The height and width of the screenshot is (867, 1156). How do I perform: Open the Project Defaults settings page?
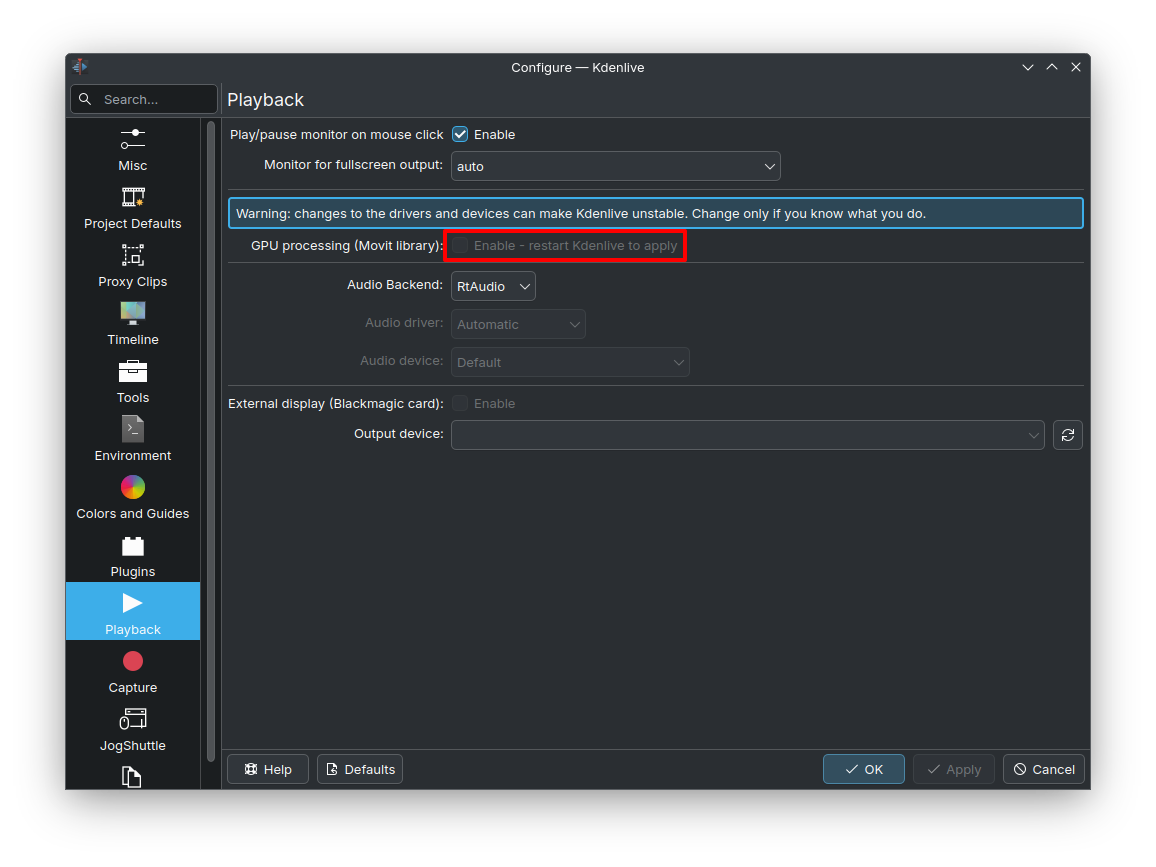133,207
